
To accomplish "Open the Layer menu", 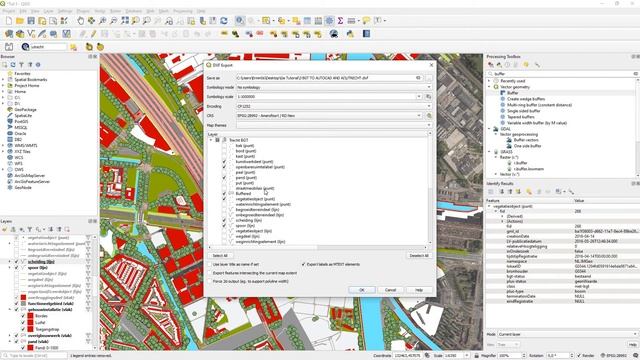I will click(x=49, y=11).
